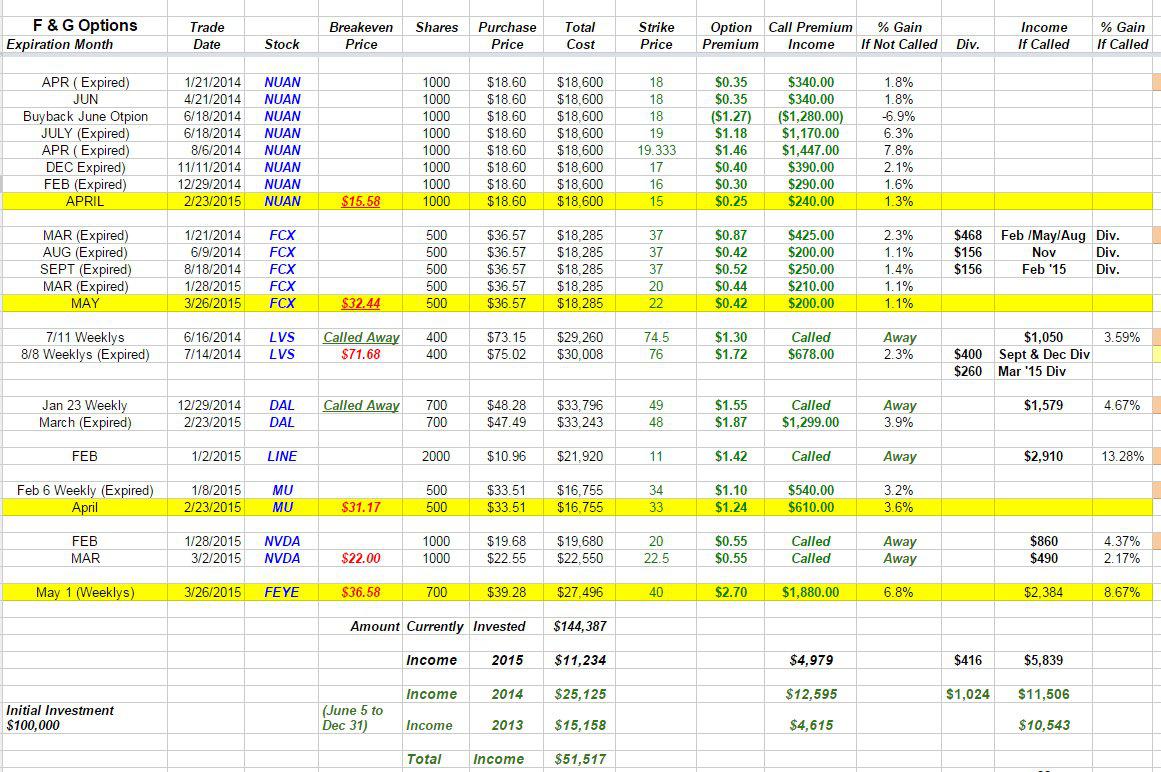This screenshot has height=772, width=1161.
Task: Click the $75.02 purchase price cell
Action: pyautogui.click(x=506, y=355)
